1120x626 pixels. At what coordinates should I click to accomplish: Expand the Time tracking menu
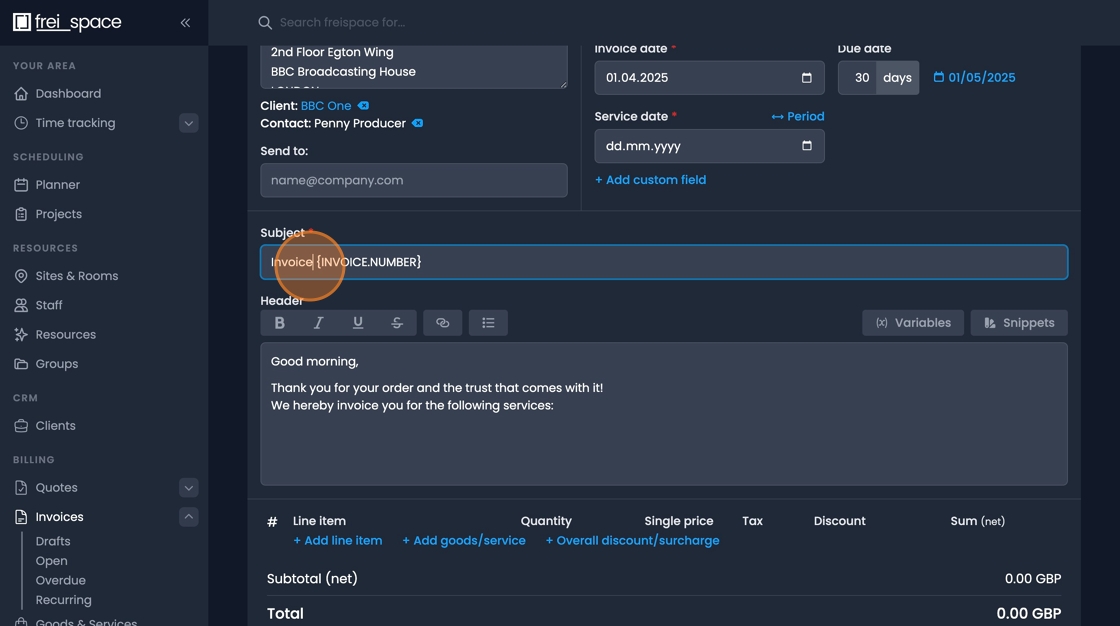click(188, 123)
